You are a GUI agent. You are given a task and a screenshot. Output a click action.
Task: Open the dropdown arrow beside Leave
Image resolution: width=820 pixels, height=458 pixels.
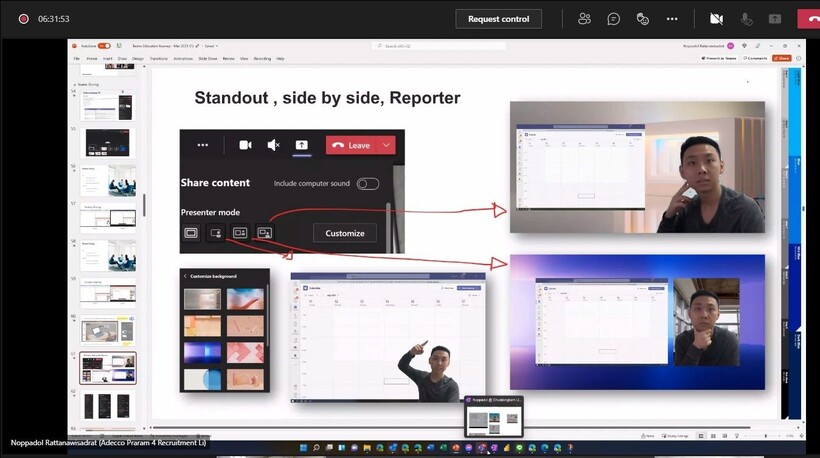point(386,145)
